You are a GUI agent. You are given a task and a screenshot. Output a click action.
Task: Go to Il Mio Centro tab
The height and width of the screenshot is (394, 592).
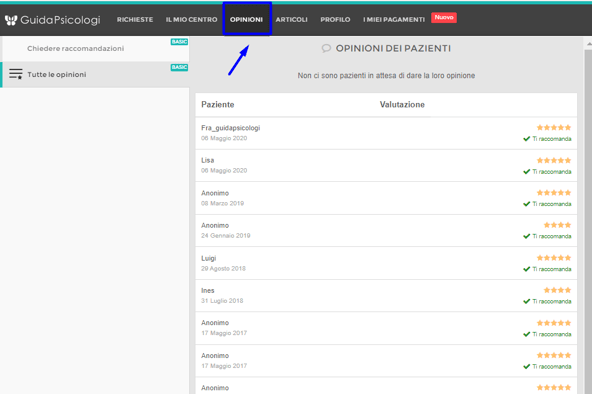(x=191, y=20)
